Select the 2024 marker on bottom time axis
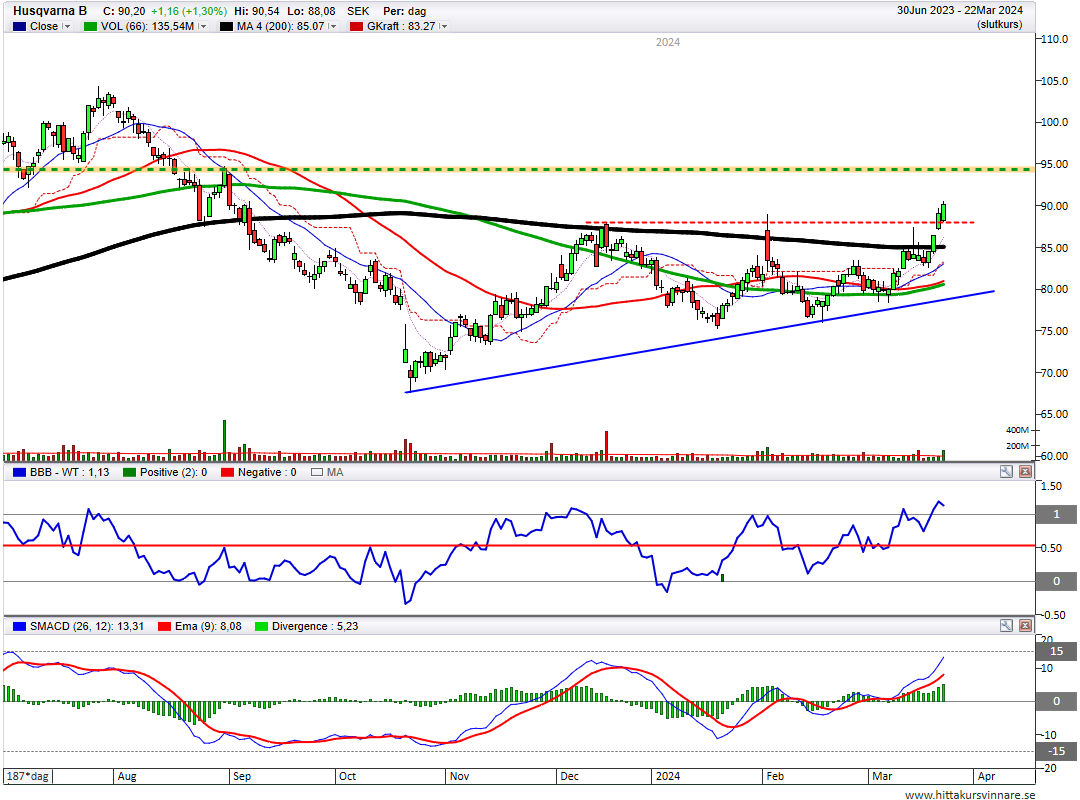The width and height of the screenshot is (1080, 800). 667,776
